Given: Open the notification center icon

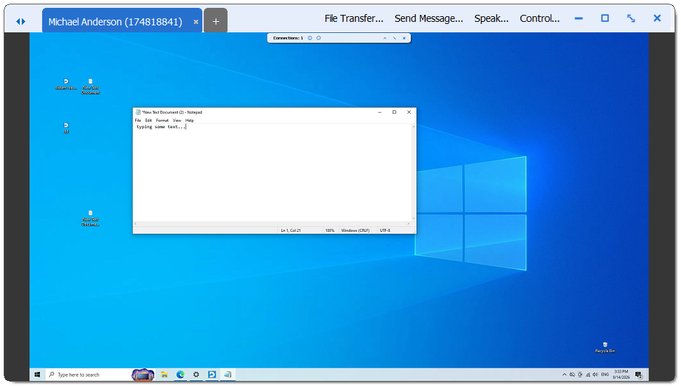Looking at the screenshot, I should pos(638,374).
